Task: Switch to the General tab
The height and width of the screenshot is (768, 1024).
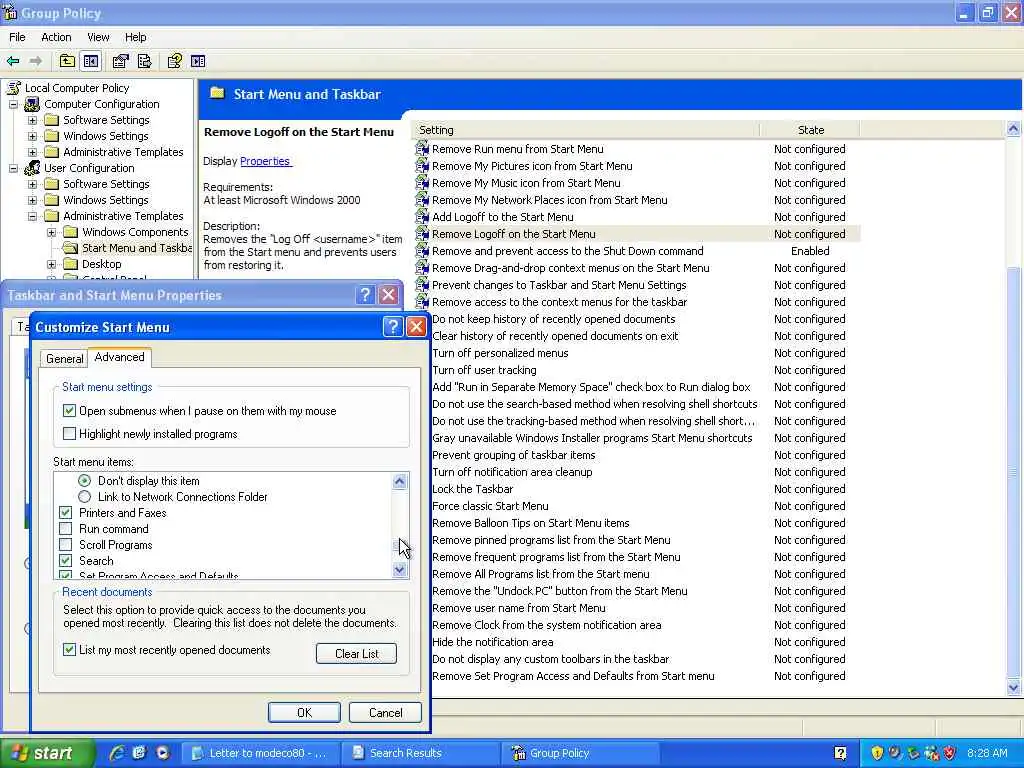Action: (x=64, y=359)
